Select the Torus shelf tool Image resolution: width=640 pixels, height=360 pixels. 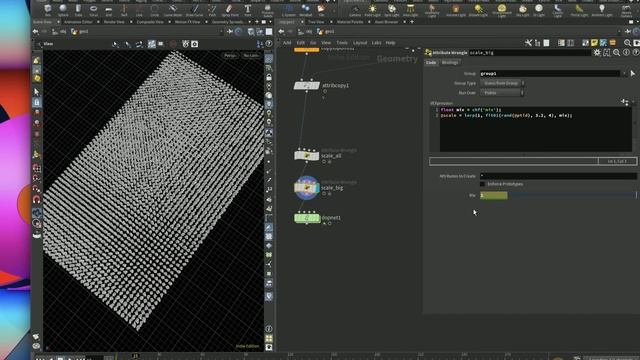[93, 10]
